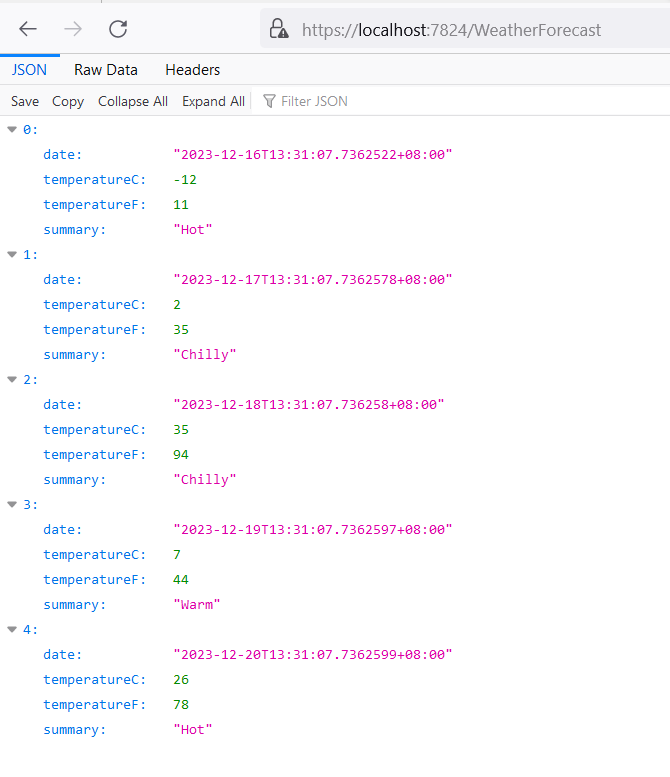This screenshot has height=777, width=670.
Task: Select date value 2023-12-18 in item 2
Action: [x=309, y=404]
